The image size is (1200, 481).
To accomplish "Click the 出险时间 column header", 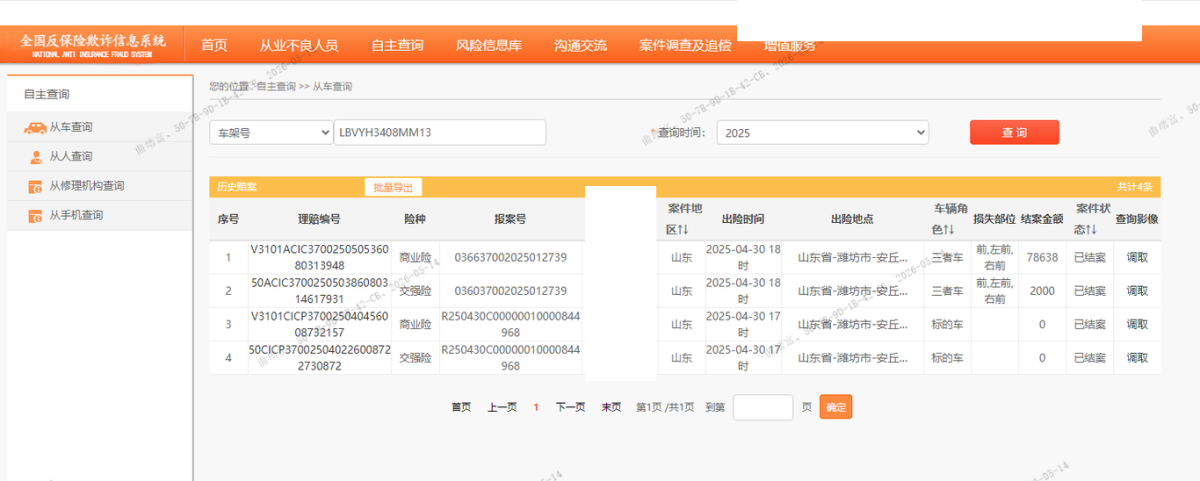I will click(742, 219).
